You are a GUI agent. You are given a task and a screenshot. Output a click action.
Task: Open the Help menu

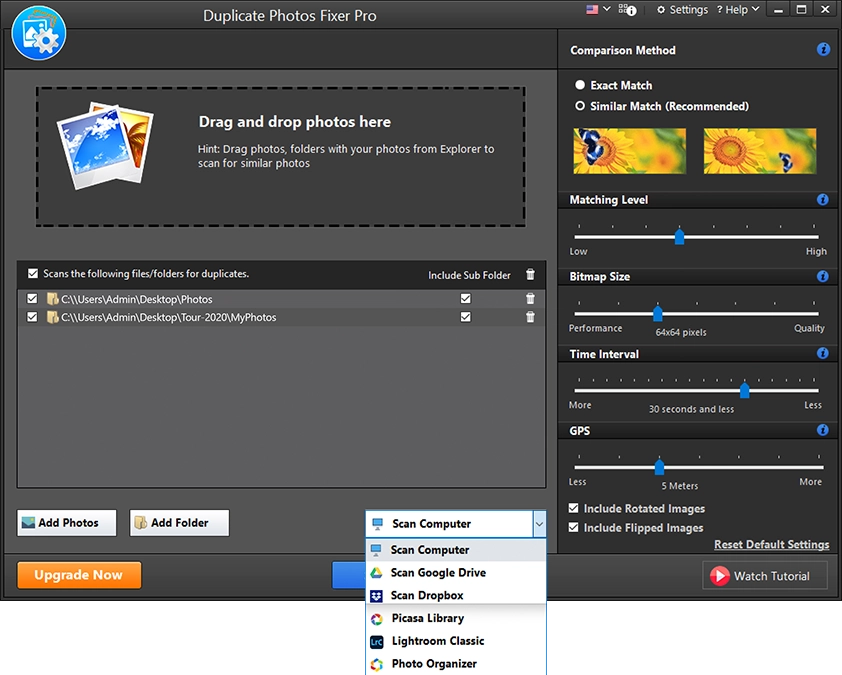[738, 10]
